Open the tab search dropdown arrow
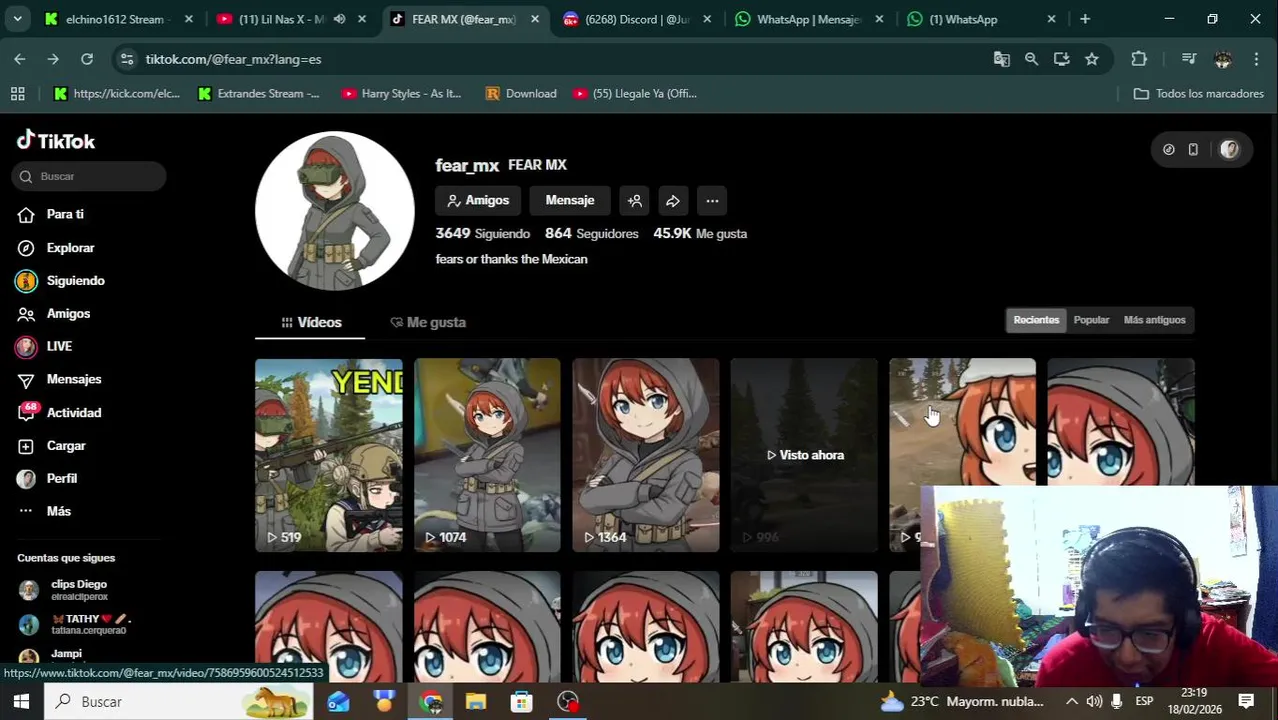1278x720 pixels. click(17, 19)
